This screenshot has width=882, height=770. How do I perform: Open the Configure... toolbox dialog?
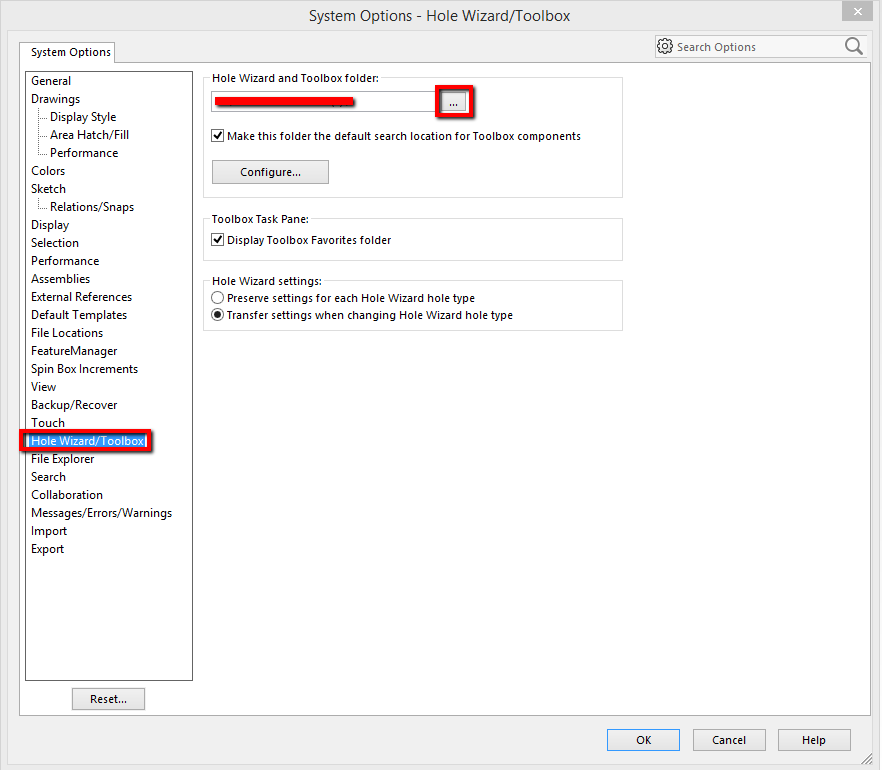270,172
